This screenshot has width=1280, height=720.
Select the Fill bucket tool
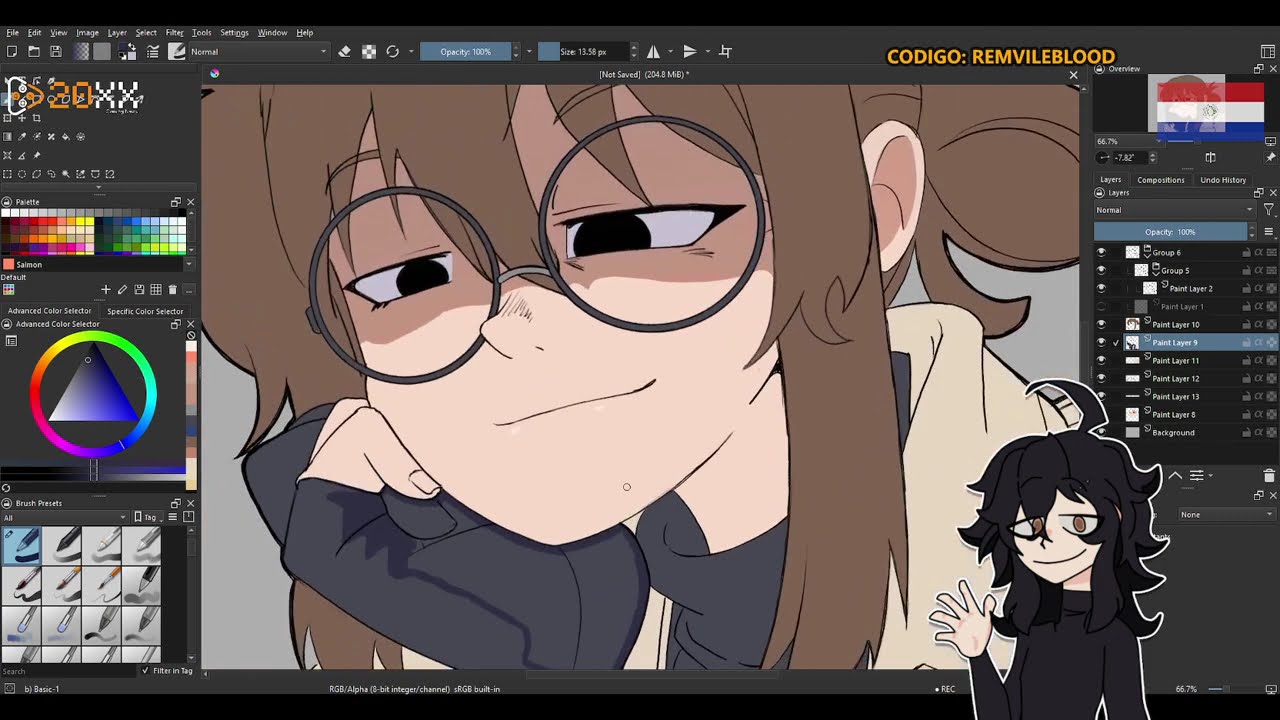pos(66,137)
